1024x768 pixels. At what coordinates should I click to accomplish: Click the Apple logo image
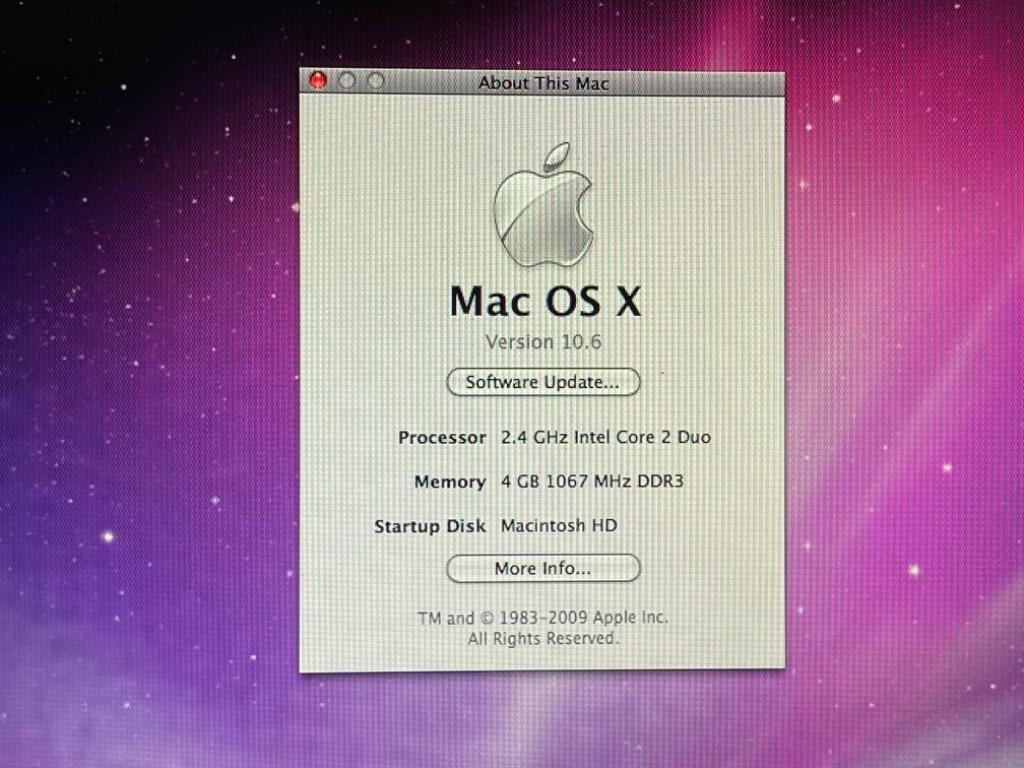coord(543,206)
